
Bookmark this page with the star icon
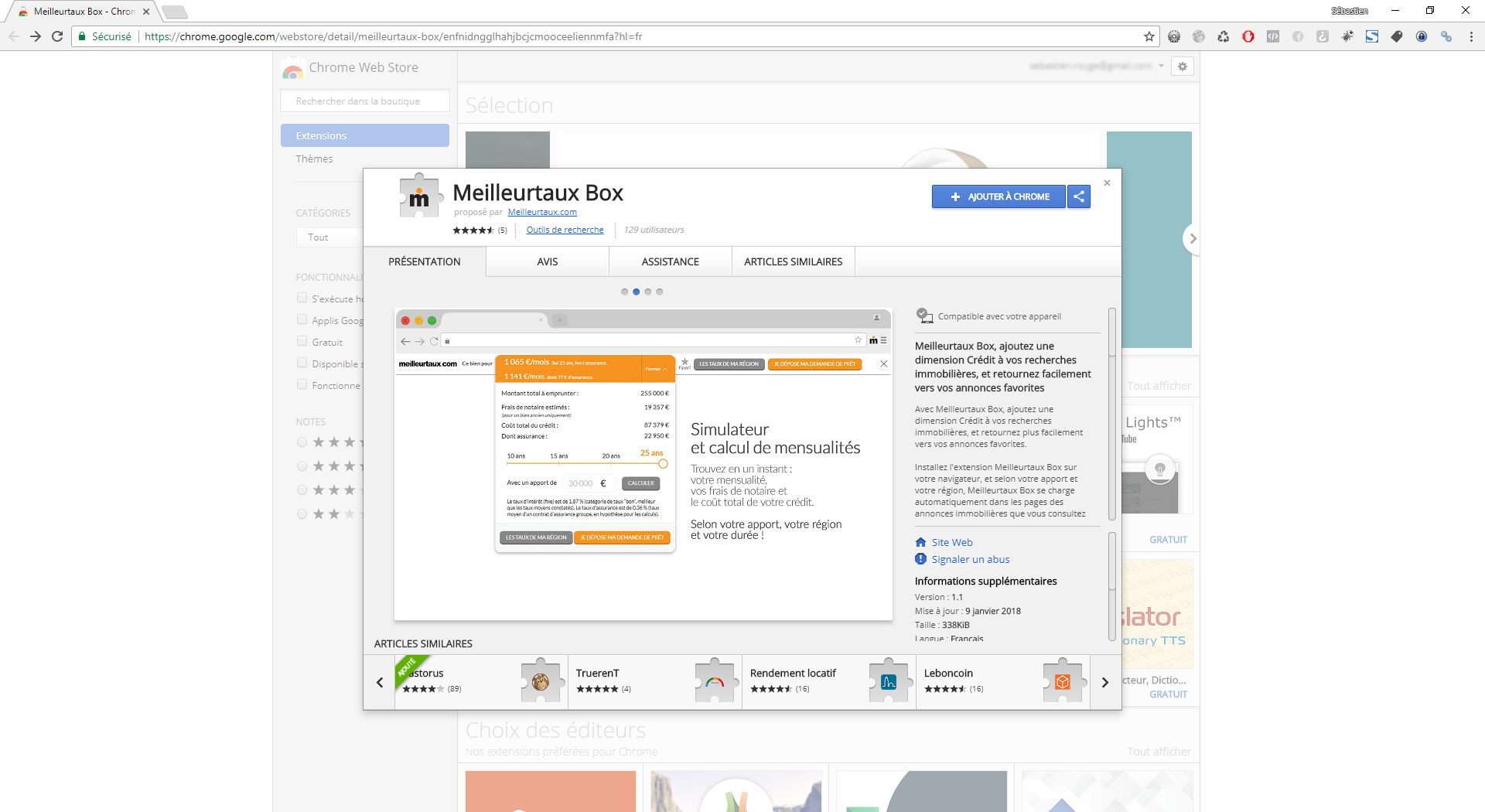pos(1149,36)
